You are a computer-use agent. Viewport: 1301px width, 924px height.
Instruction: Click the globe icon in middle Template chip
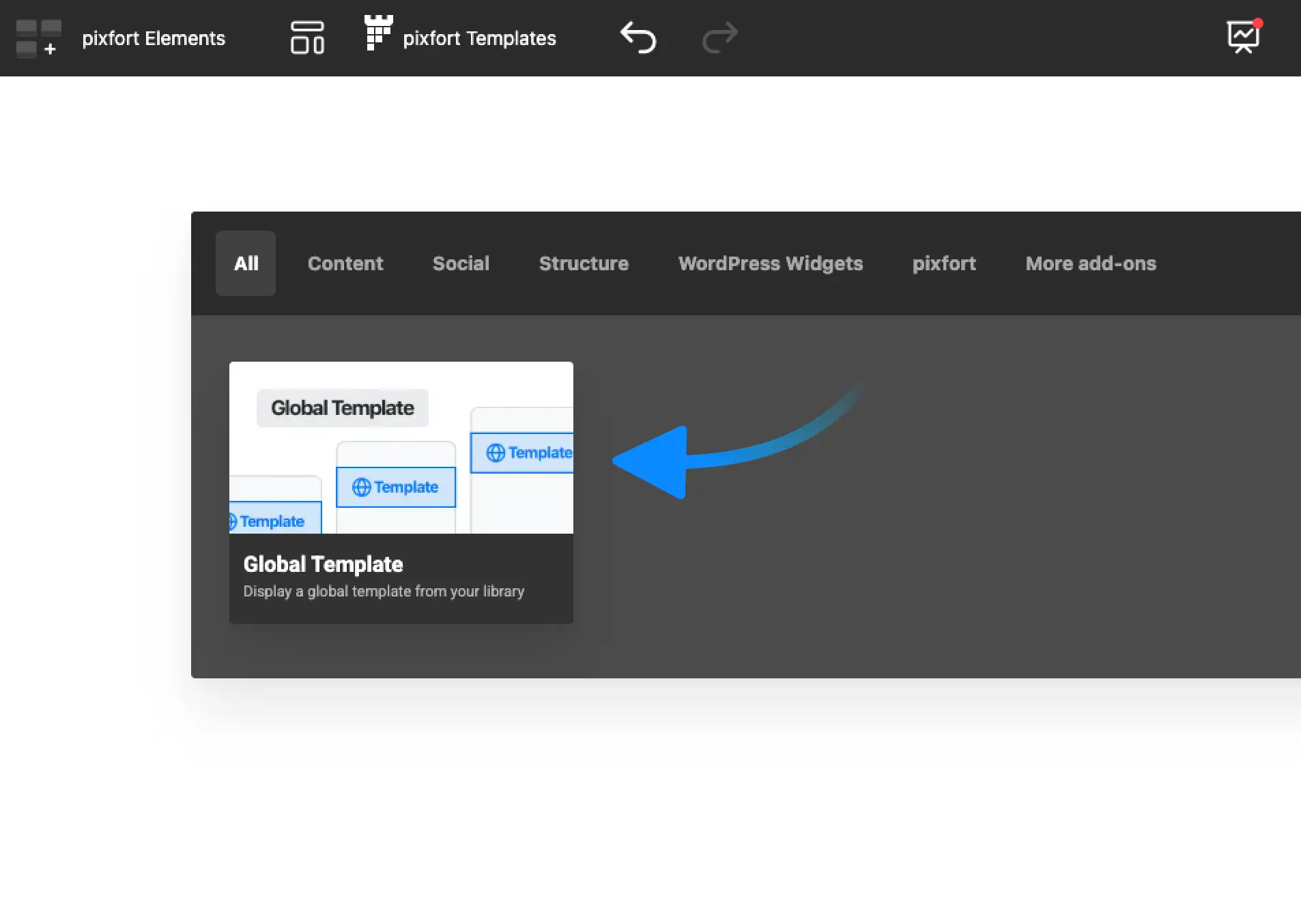(x=361, y=487)
